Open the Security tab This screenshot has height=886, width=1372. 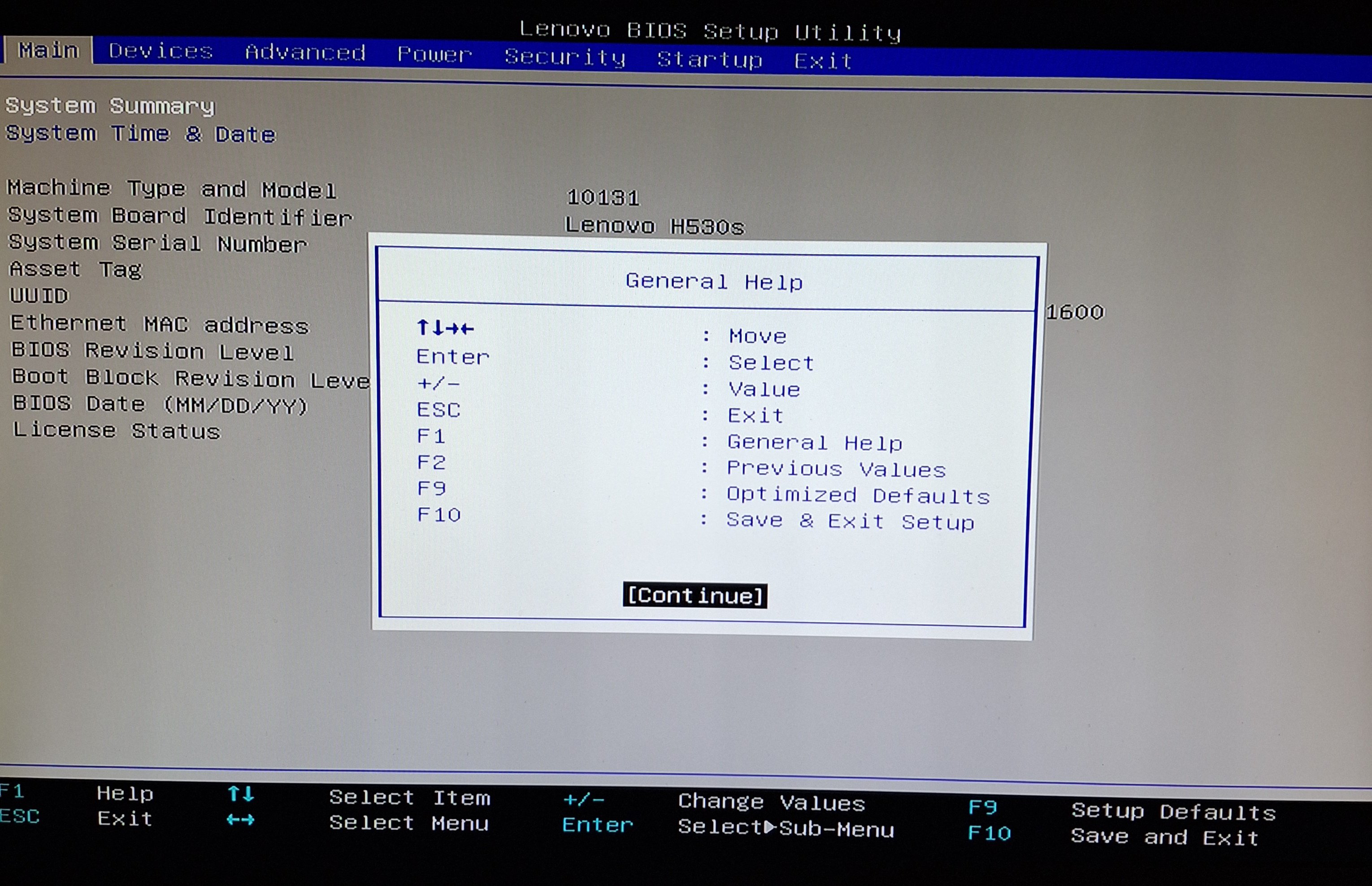click(x=564, y=57)
